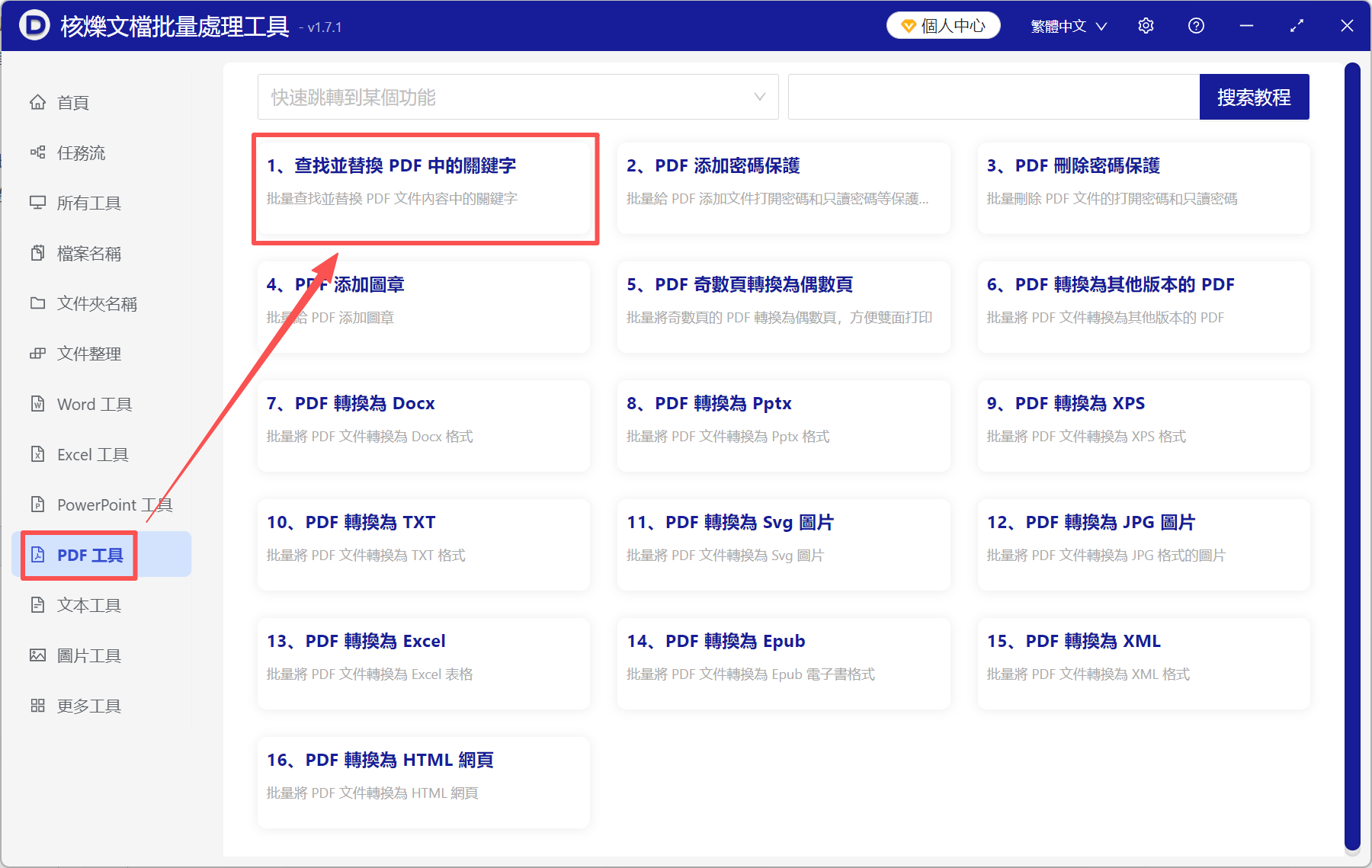This screenshot has height=868, width=1372.
Task: Open the 個人中心 personal center button
Action: (x=943, y=25)
